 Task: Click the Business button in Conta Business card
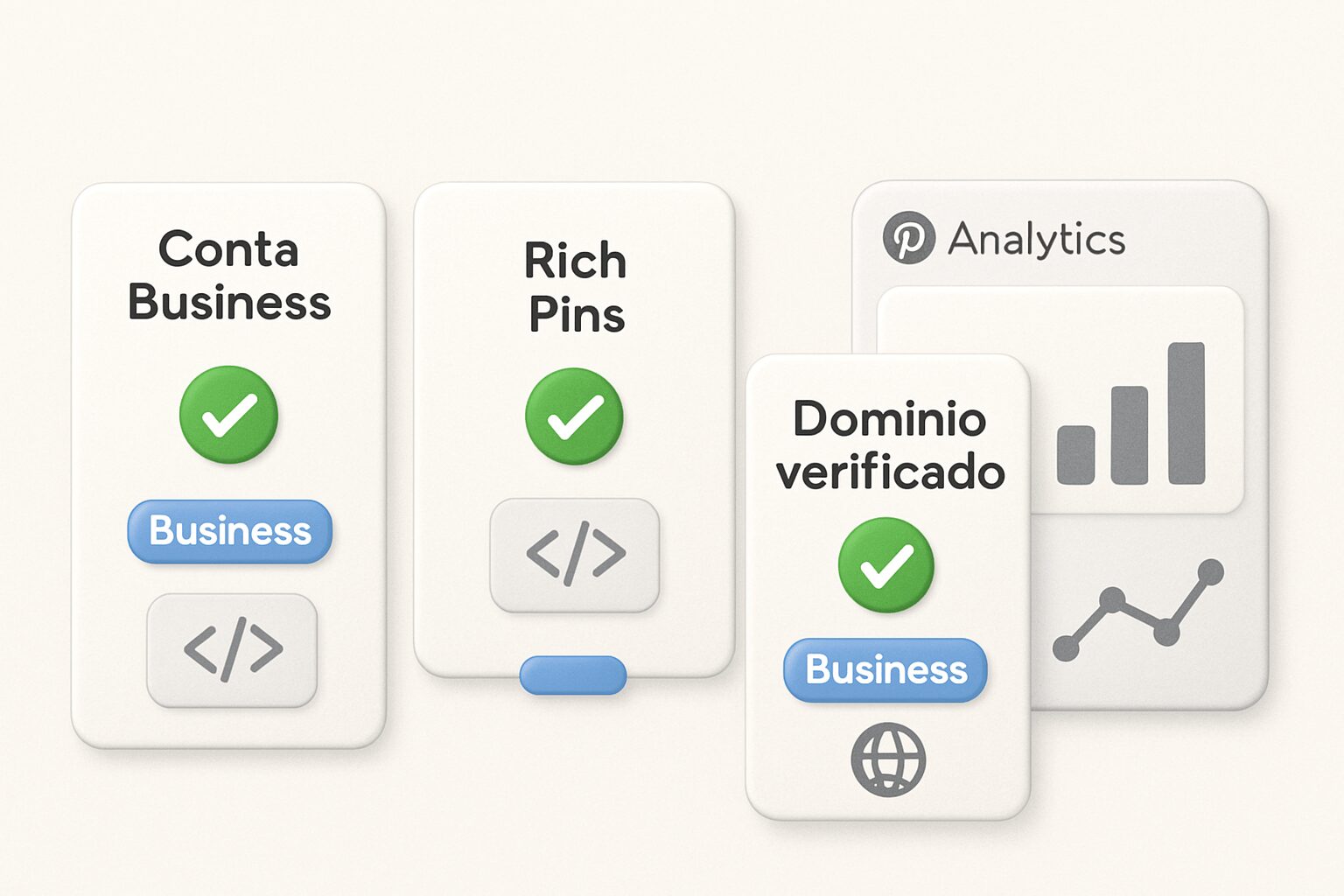click(230, 531)
